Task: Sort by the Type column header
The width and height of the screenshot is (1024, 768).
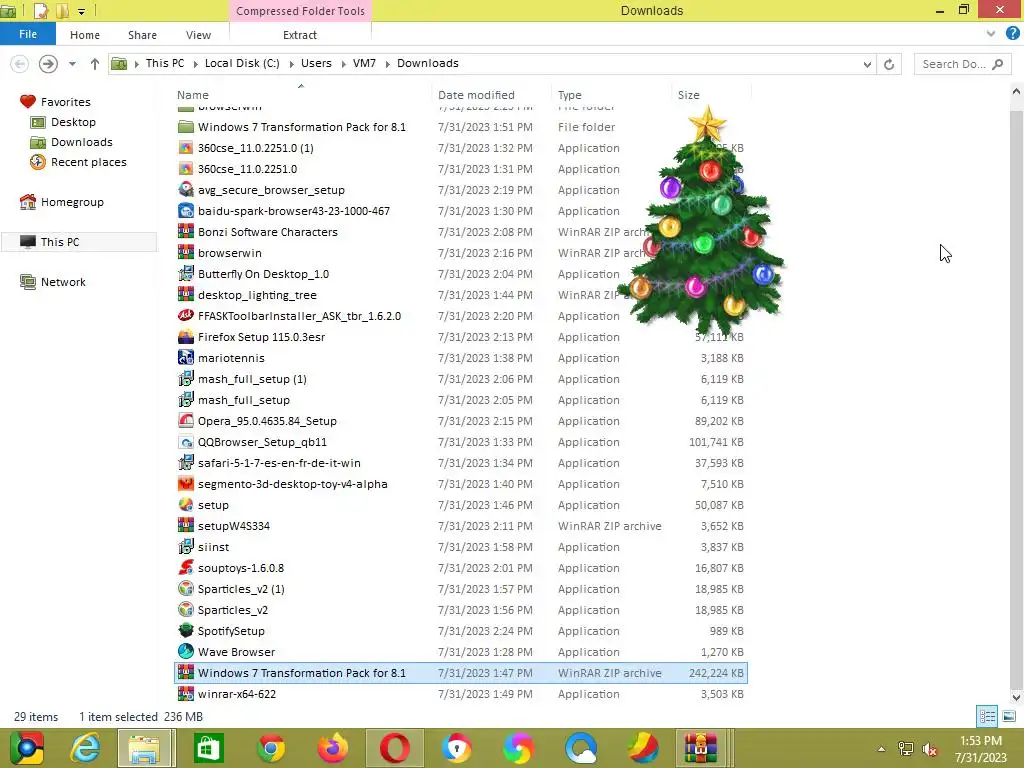Action: tap(569, 95)
